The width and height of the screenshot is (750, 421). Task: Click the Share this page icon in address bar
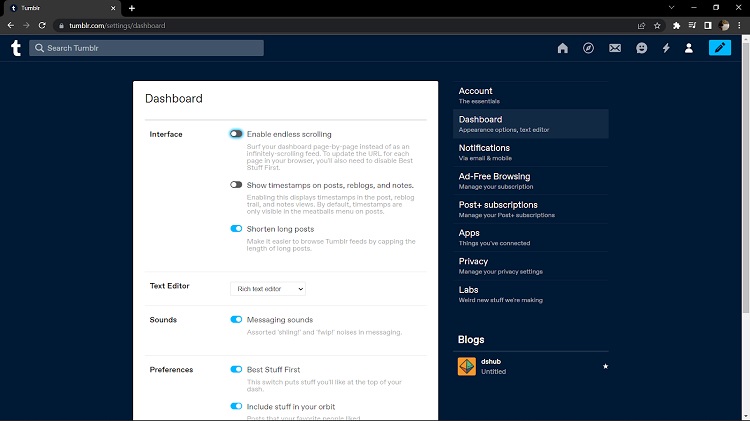641,25
